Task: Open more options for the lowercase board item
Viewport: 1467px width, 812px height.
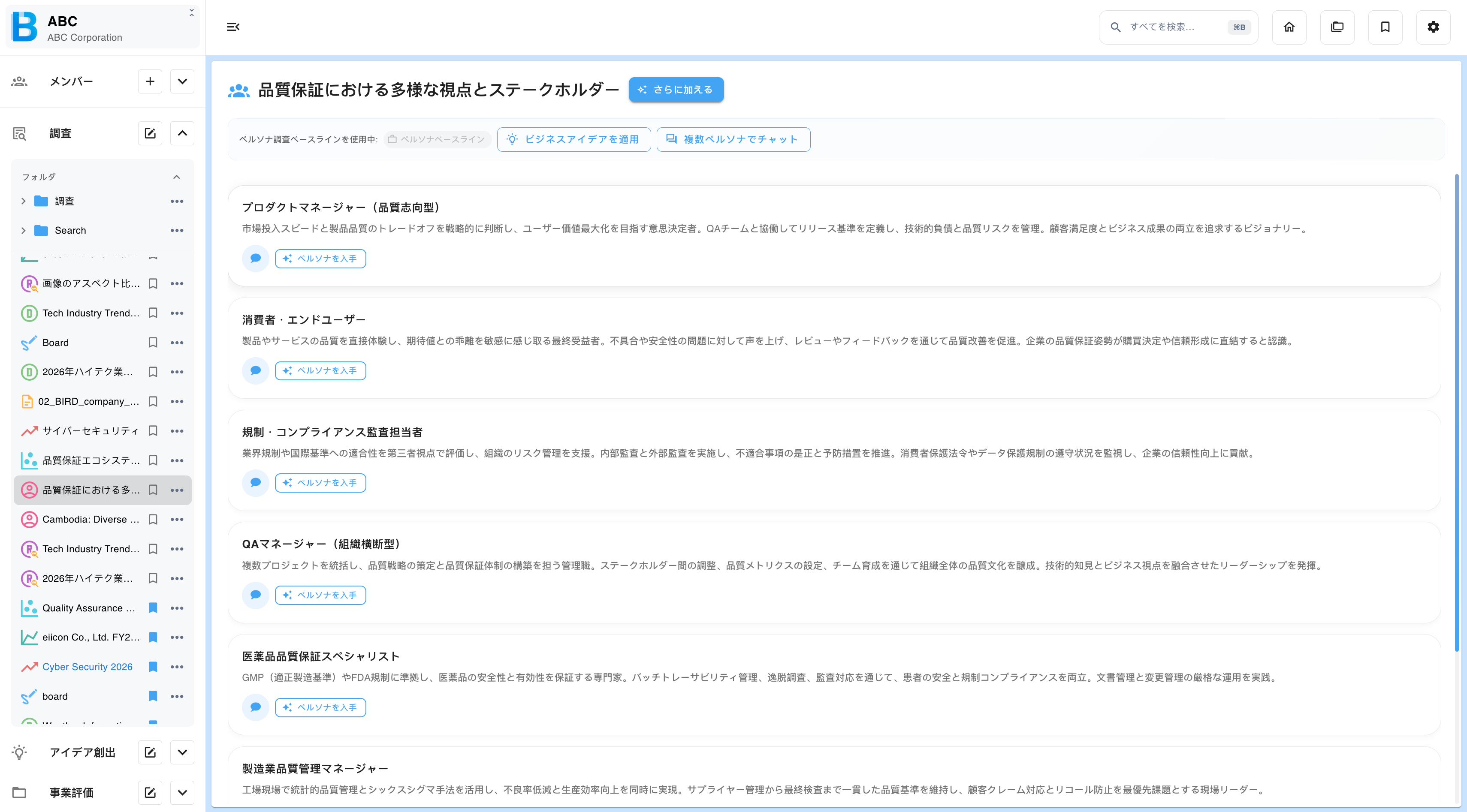Action: pyautogui.click(x=177, y=697)
